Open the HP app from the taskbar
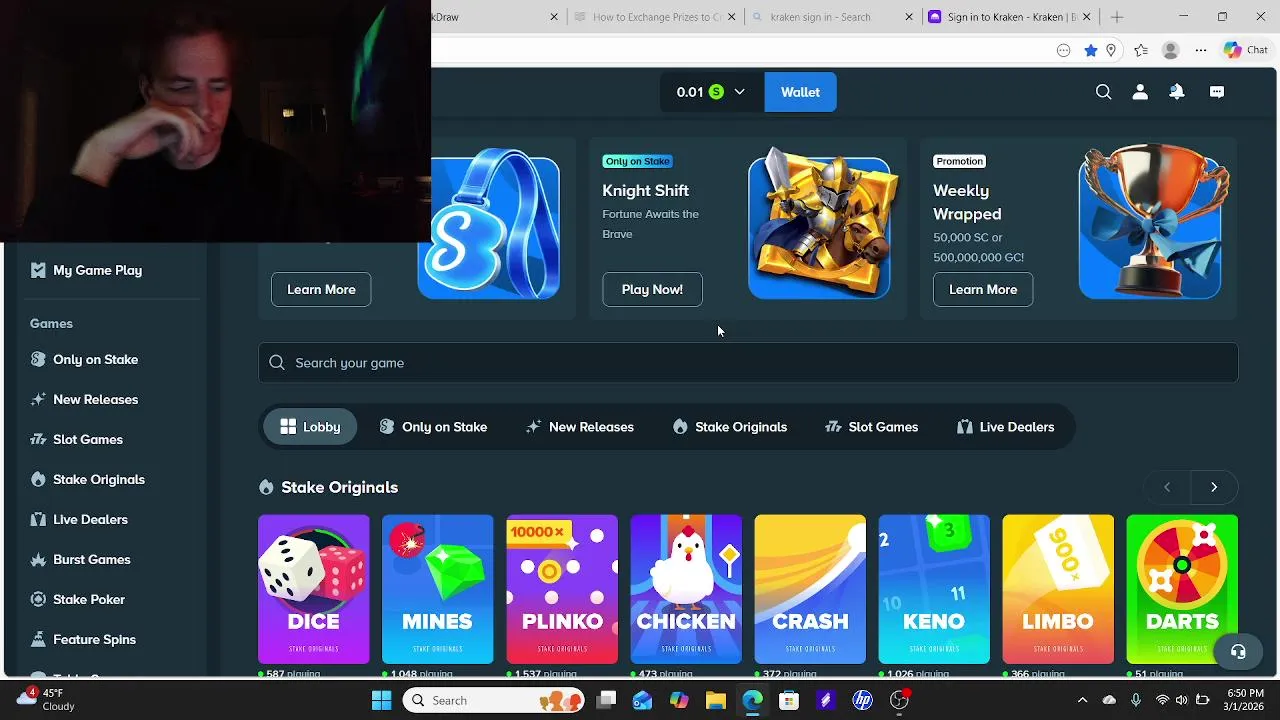1280x720 pixels. click(863, 700)
